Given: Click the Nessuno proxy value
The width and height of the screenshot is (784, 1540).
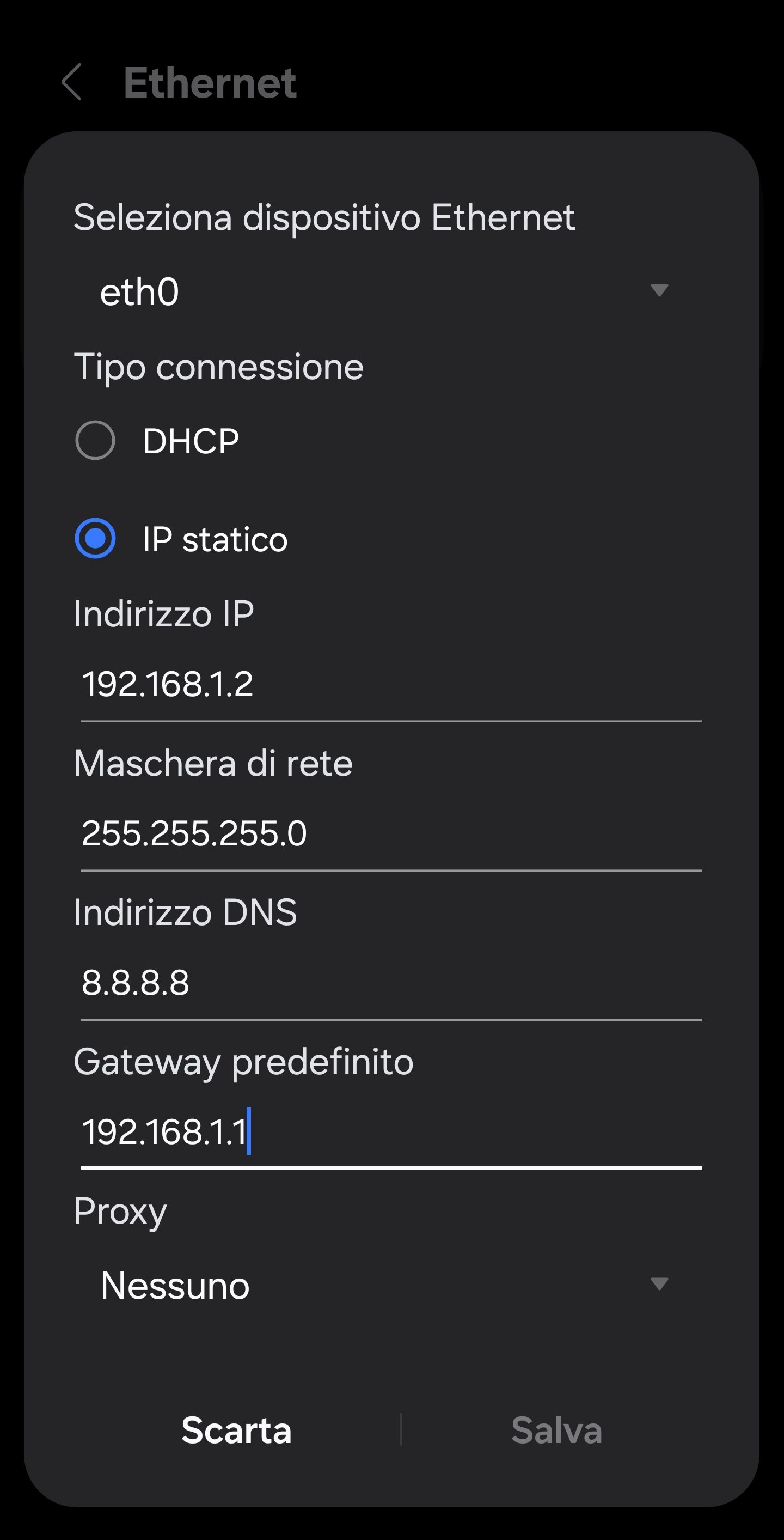Looking at the screenshot, I should tap(175, 1285).
